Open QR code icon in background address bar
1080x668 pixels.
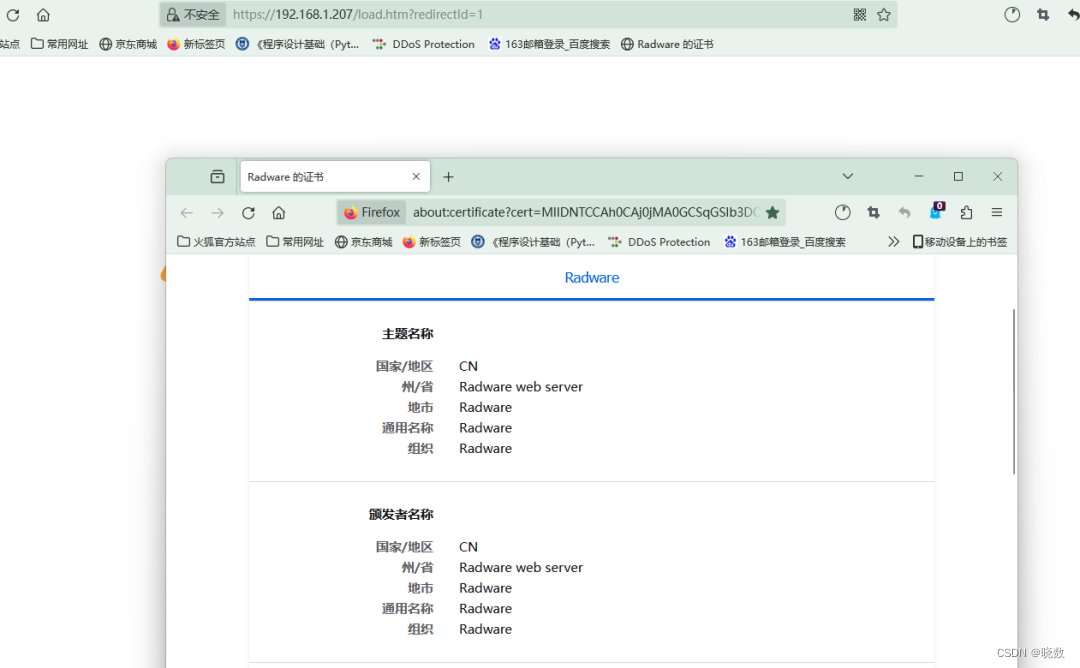tap(860, 14)
